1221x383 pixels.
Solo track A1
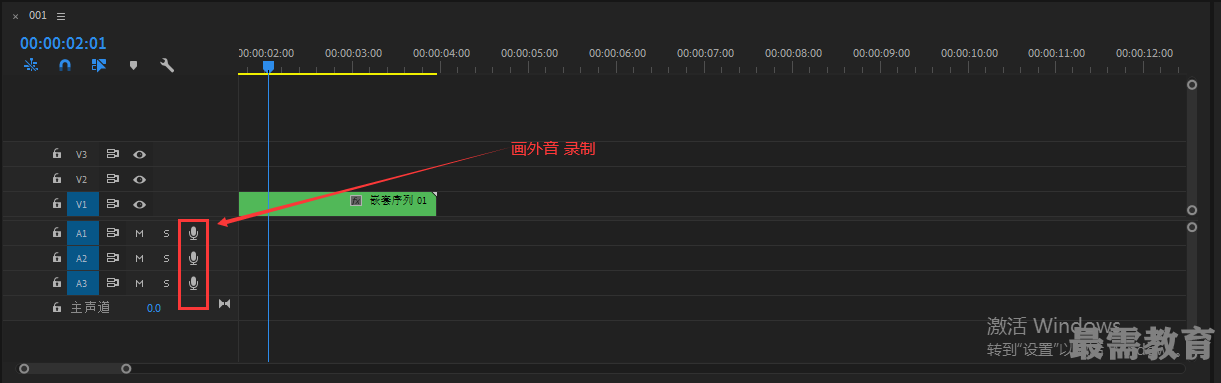click(167, 233)
